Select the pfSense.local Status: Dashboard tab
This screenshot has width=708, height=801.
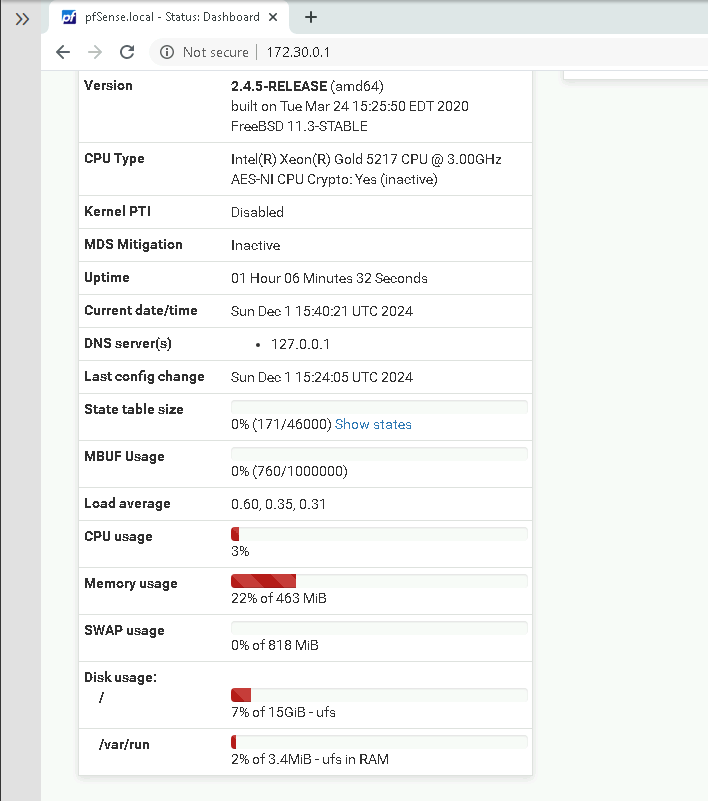(169, 17)
